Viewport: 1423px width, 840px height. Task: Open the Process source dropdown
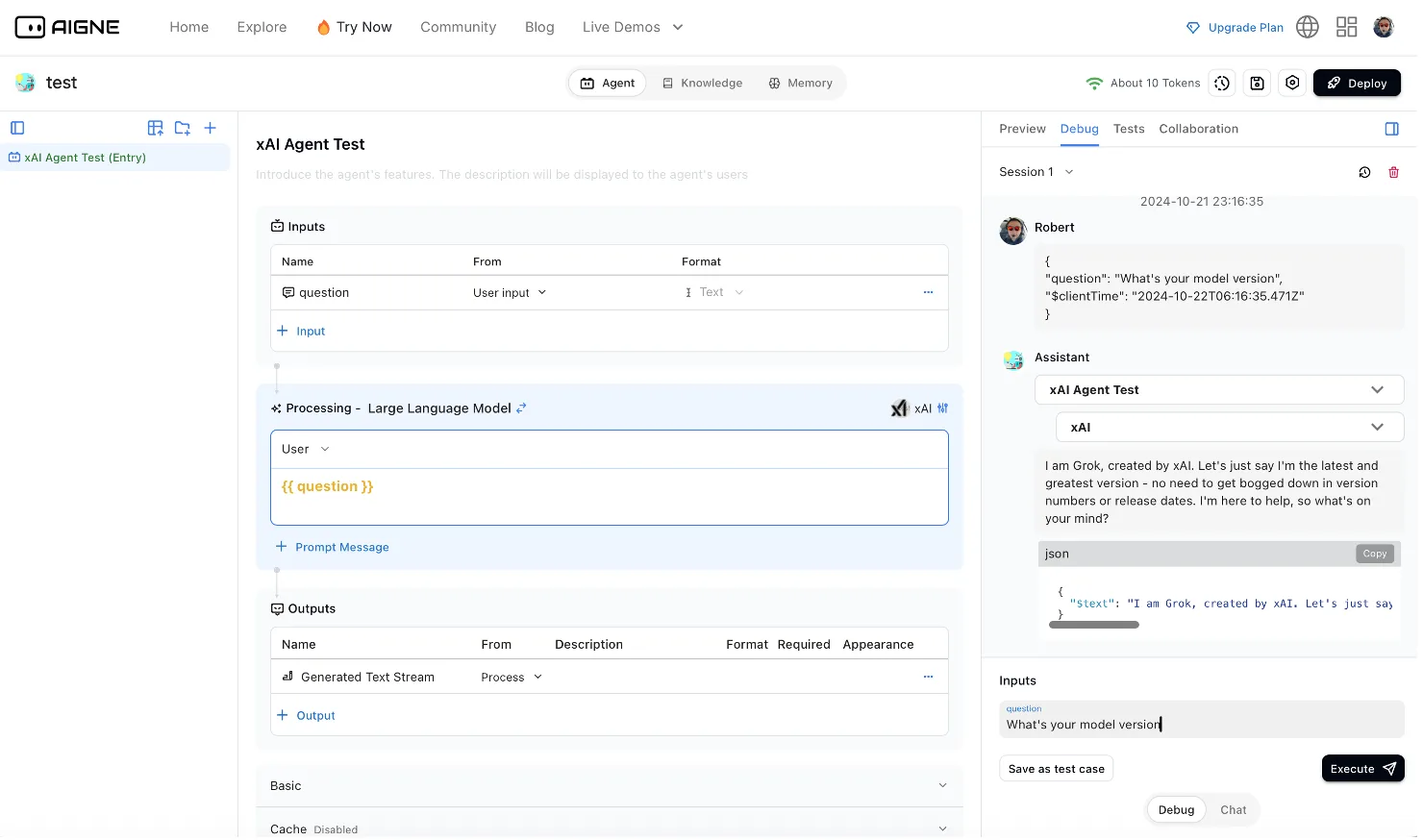[512, 678]
